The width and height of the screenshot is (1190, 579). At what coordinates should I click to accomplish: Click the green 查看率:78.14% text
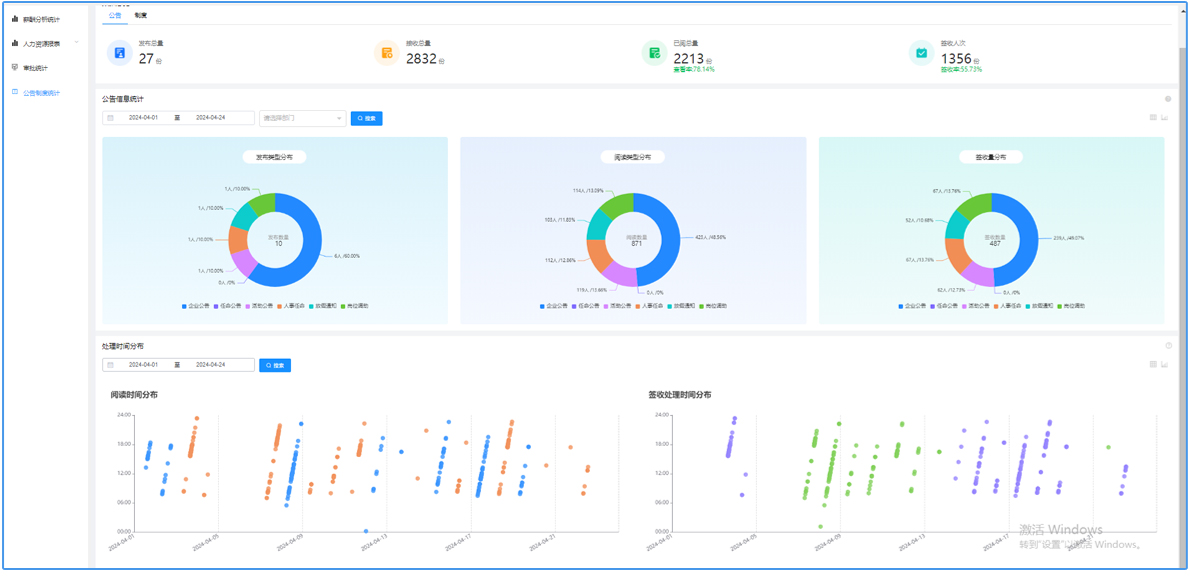[694, 70]
